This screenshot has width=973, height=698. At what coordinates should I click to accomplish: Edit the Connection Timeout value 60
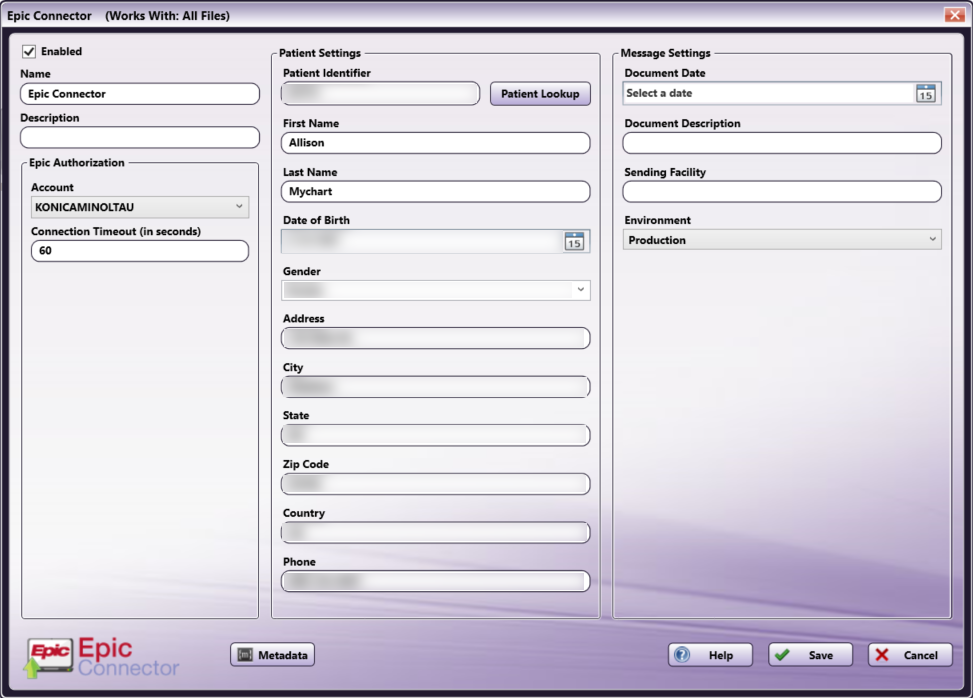pyautogui.click(x=140, y=251)
